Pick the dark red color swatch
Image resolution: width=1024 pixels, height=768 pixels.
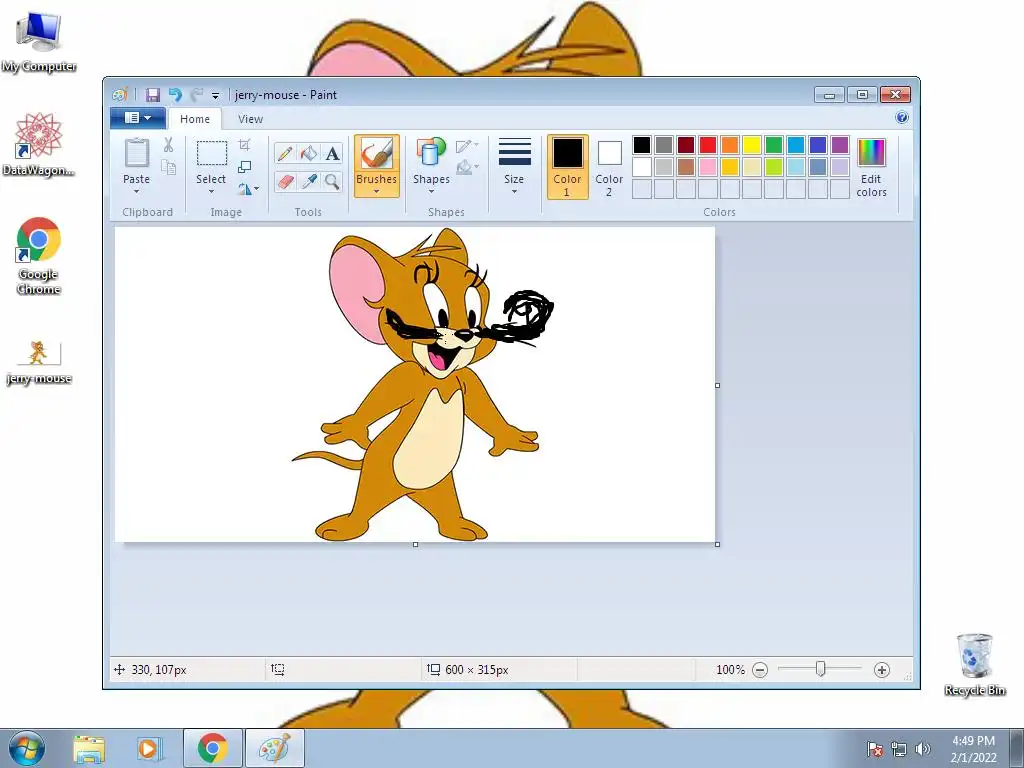point(686,145)
